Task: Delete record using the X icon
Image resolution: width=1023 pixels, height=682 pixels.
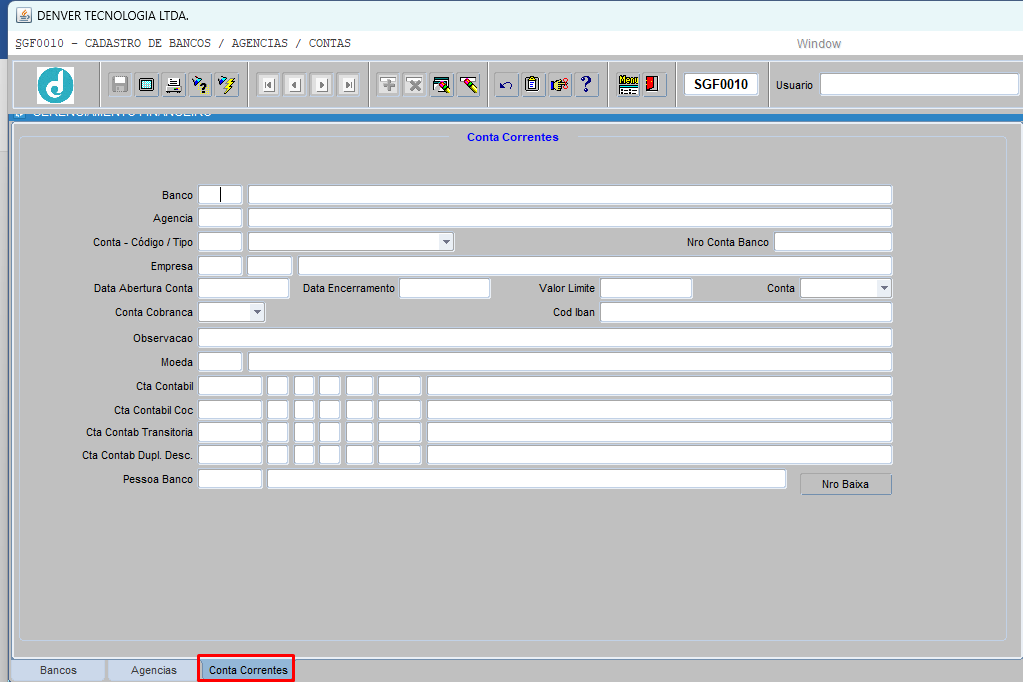Action: click(x=415, y=85)
